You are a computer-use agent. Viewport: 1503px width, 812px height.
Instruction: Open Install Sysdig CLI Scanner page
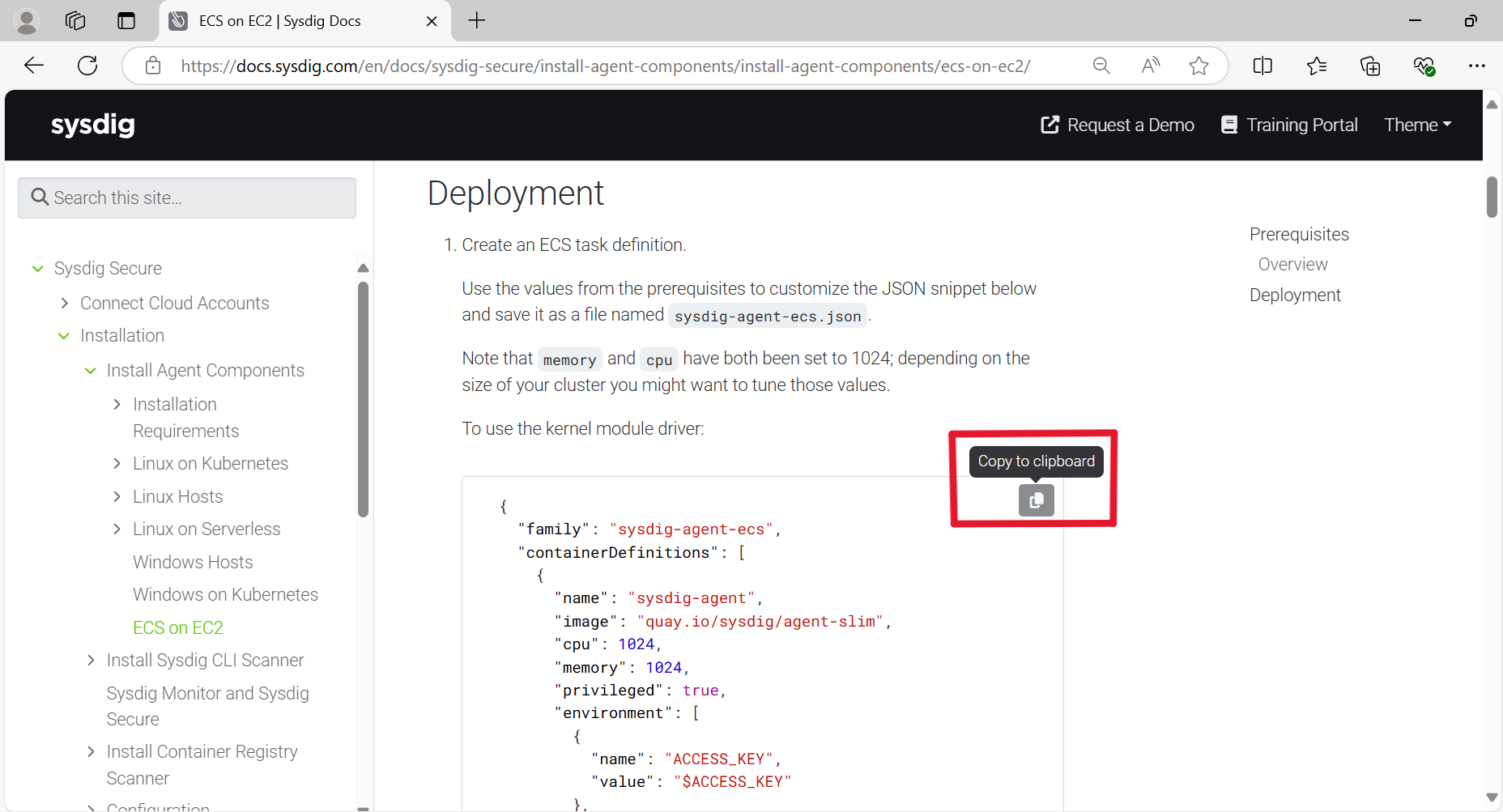tap(206, 660)
